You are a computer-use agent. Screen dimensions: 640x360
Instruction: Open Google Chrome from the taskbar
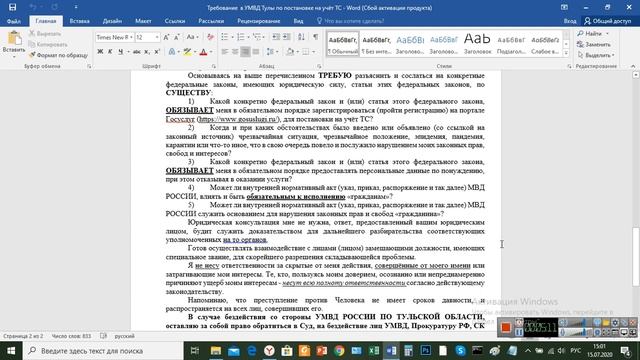click(x=339, y=351)
